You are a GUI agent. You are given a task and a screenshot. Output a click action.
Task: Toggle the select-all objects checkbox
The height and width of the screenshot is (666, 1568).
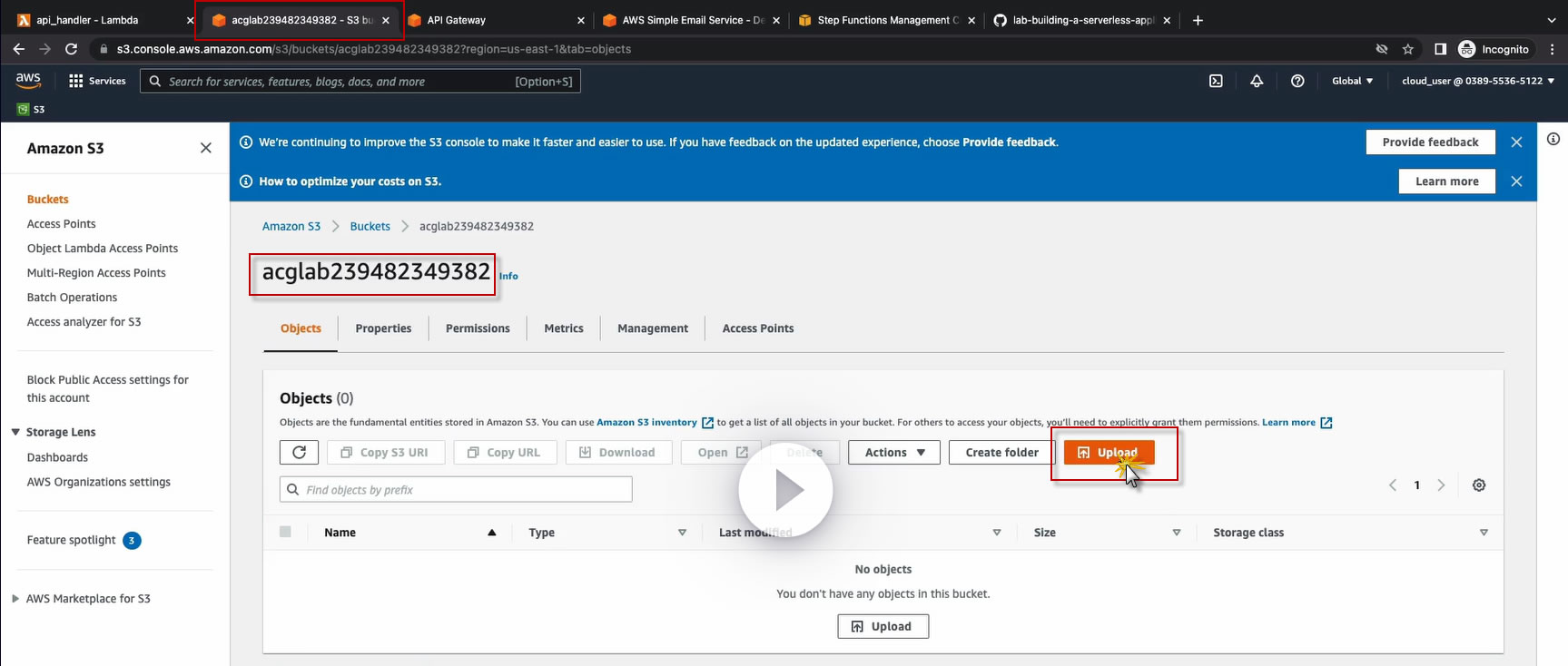click(x=285, y=532)
